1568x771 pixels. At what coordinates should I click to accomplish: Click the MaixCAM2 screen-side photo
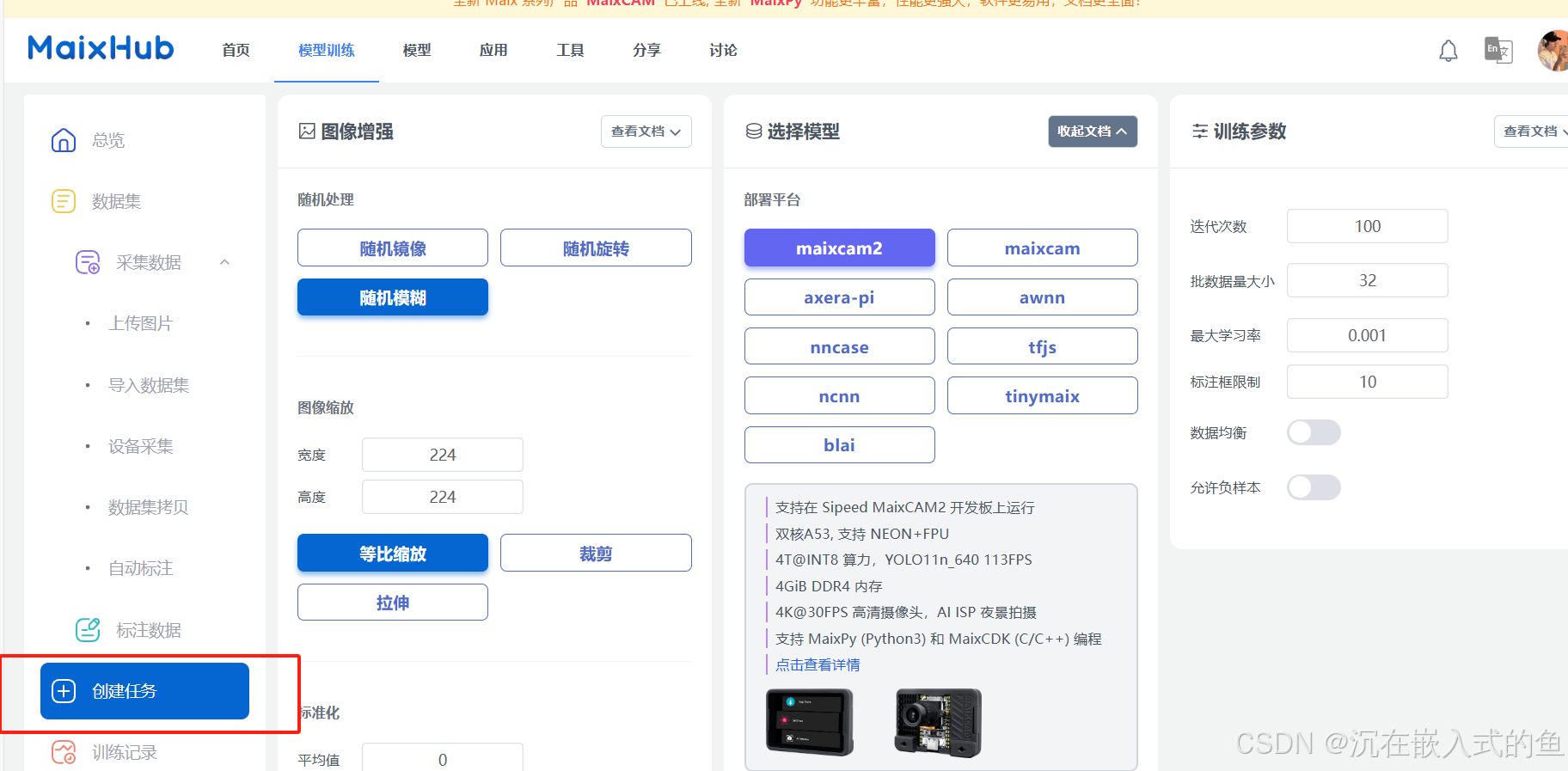[810, 721]
